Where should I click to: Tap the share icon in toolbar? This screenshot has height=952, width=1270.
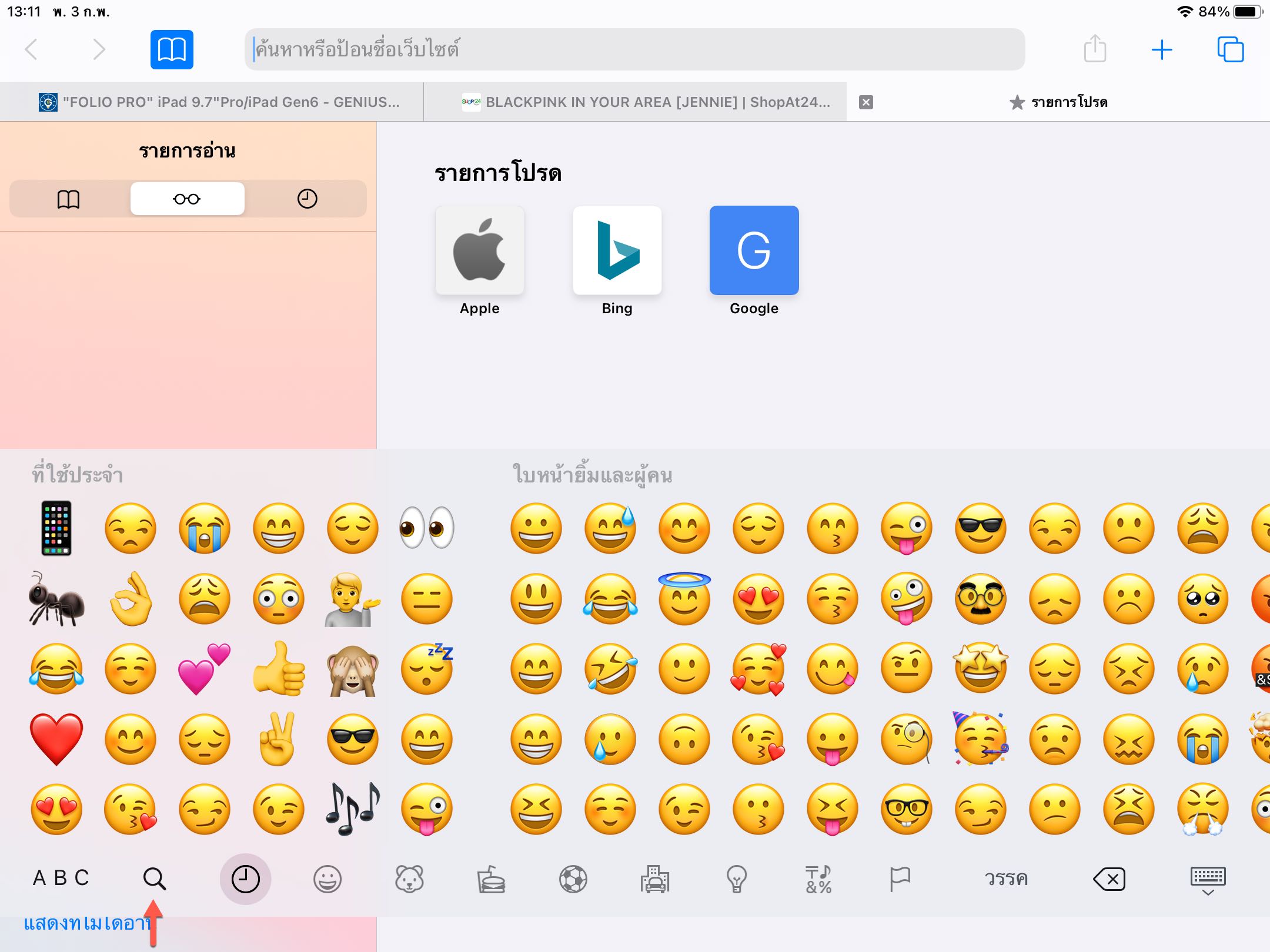pos(1094,49)
